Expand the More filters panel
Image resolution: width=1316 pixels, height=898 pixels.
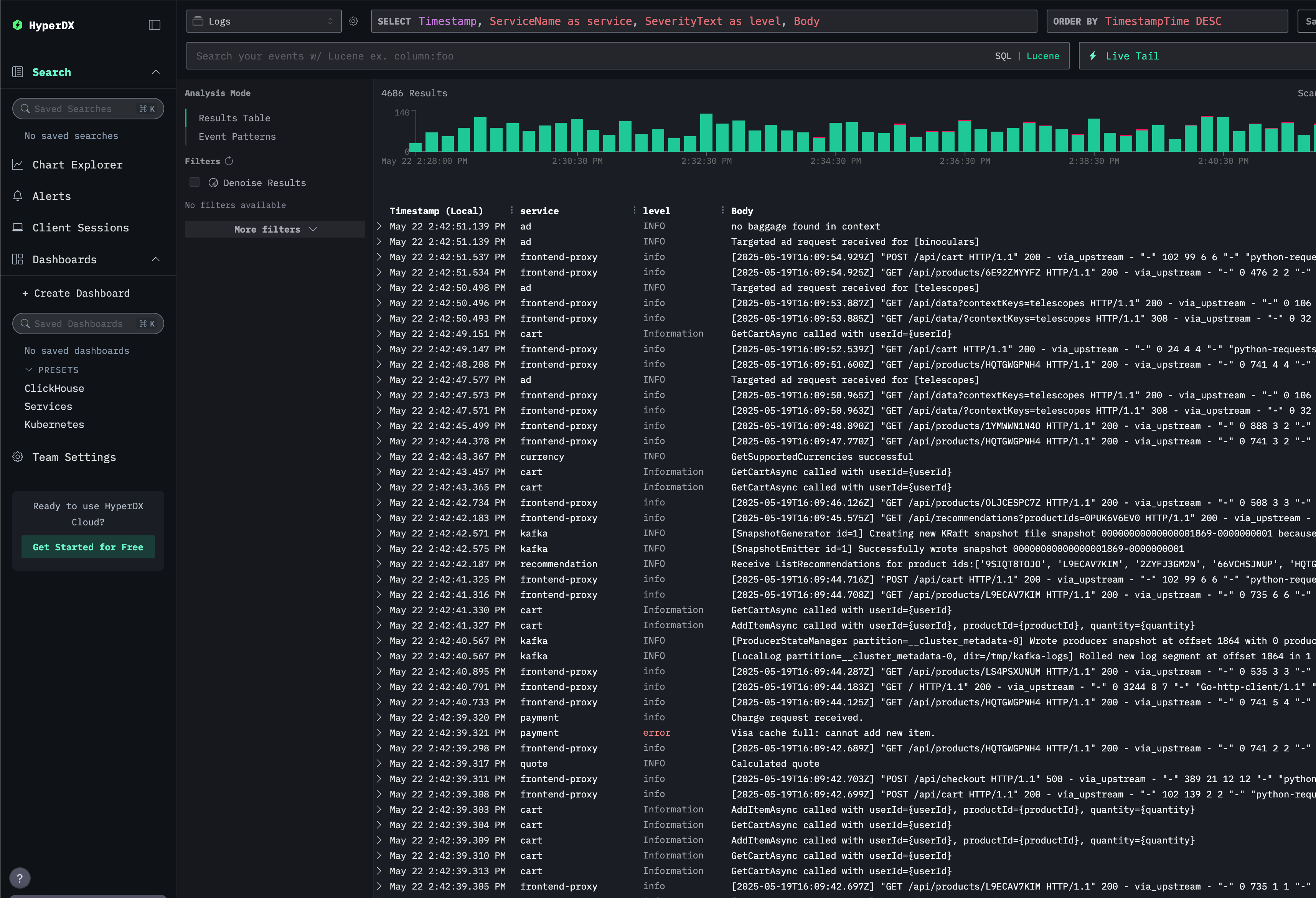(274, 229)
